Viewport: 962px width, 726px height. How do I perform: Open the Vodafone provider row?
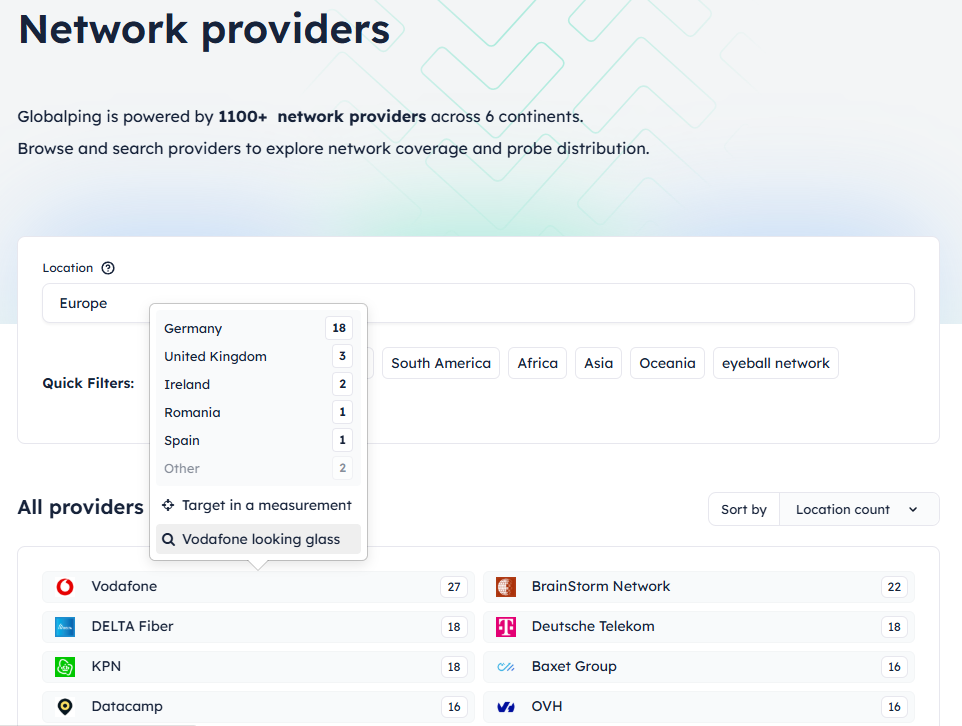pos(258,587)
